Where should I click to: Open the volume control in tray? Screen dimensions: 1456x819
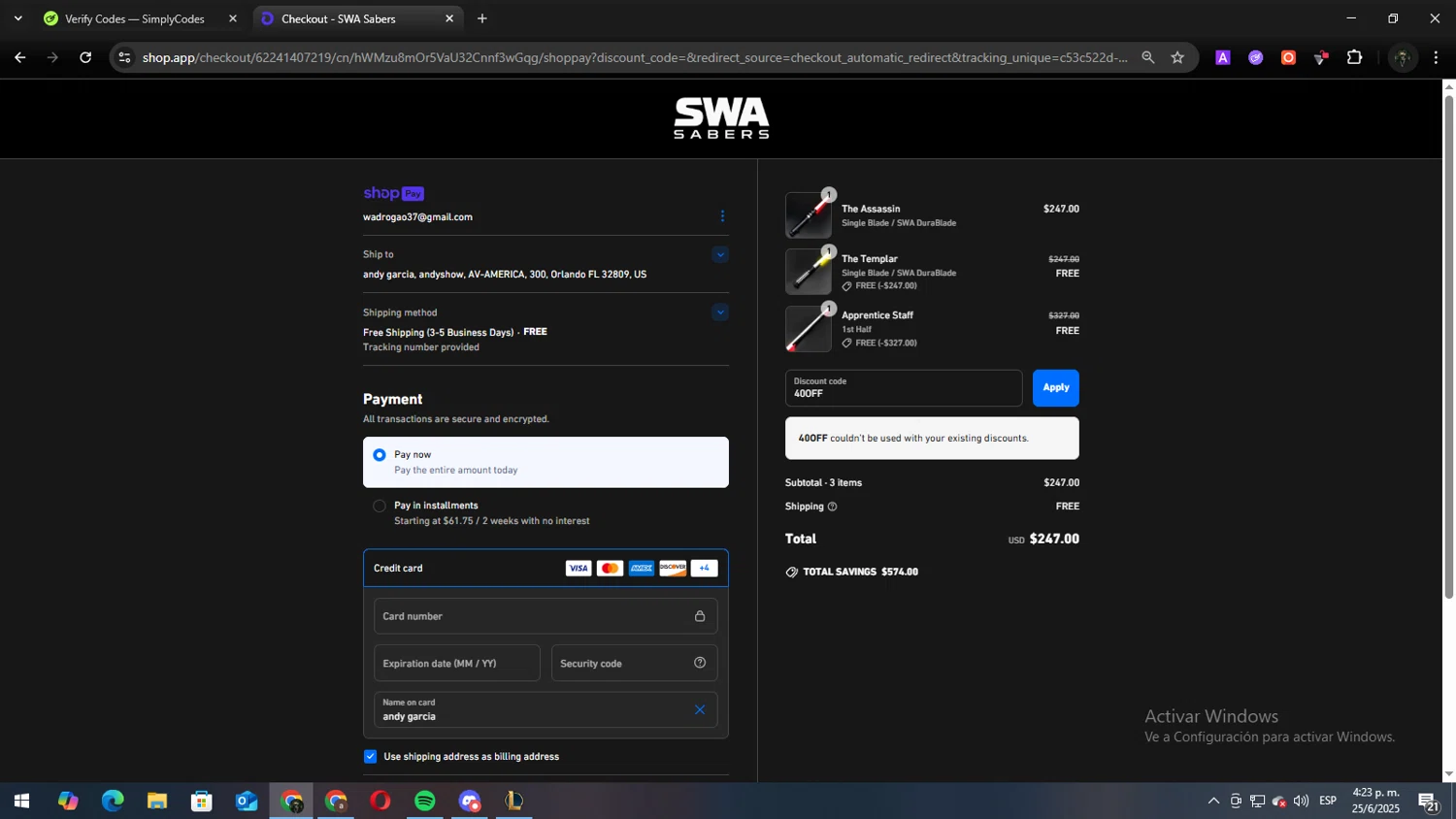coord(1301,801)
